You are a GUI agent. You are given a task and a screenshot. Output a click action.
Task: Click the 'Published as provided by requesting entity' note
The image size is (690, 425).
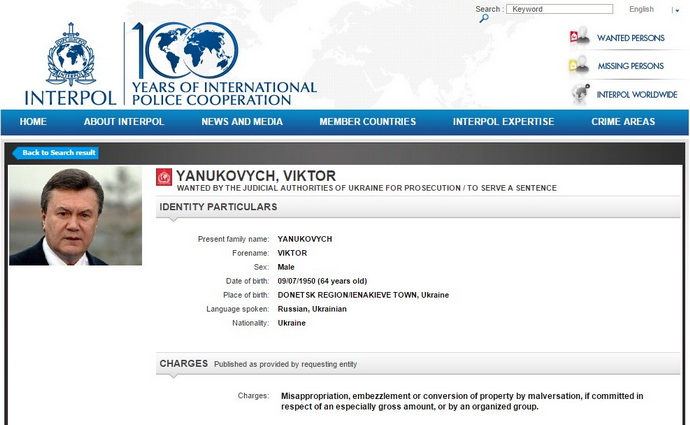tap(285, 364)
